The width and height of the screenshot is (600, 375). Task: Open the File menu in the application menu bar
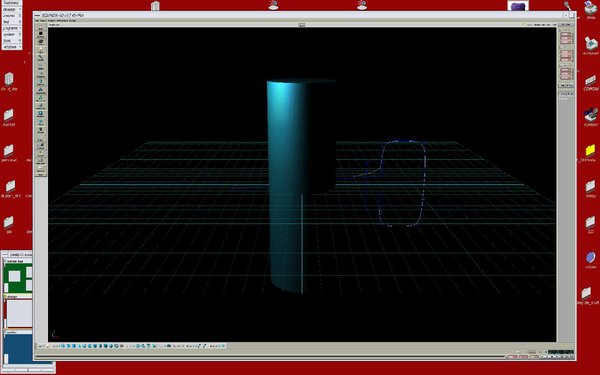pos(38,20)
